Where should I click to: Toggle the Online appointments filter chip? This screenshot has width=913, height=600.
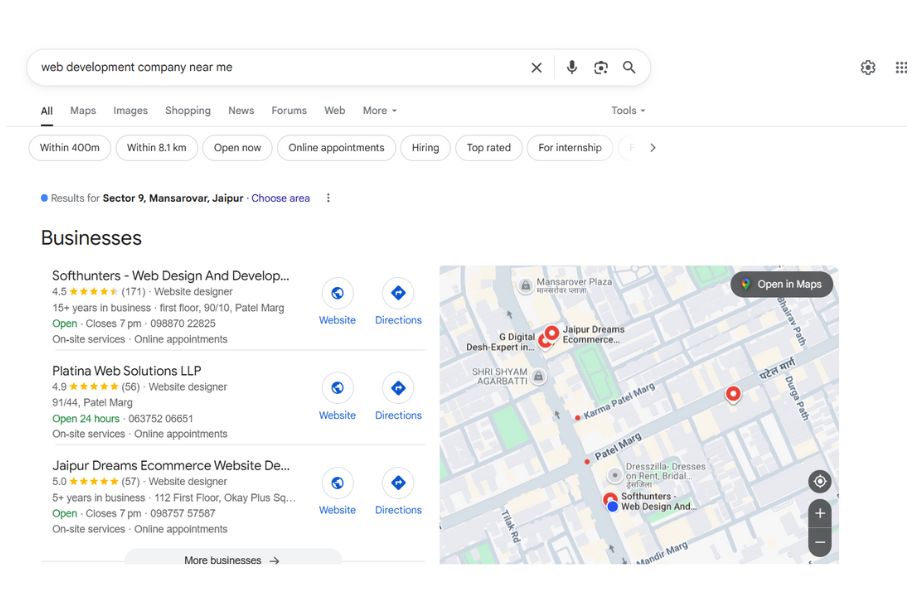pyautogui.click(x=336, y=148)
